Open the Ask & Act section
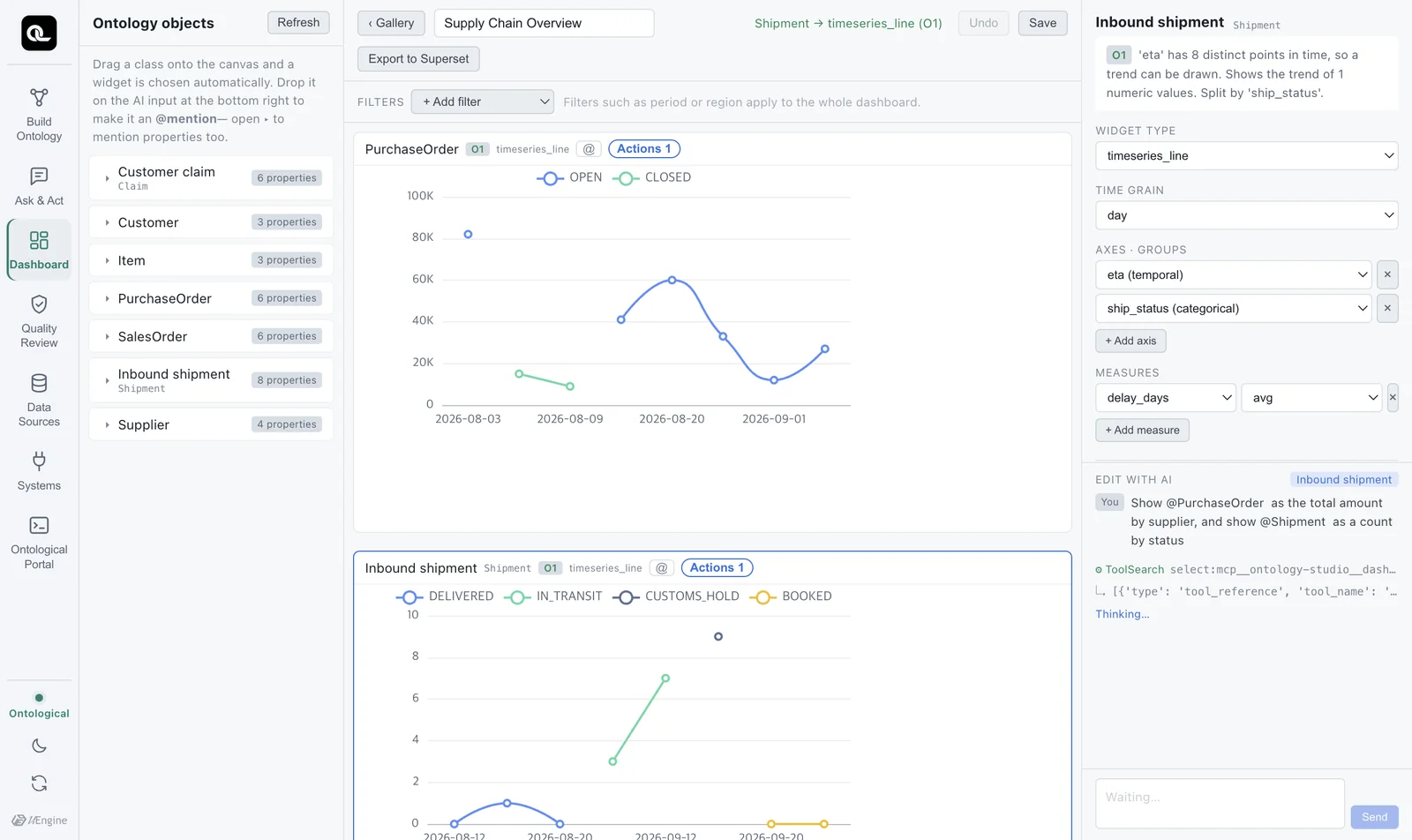This screenshot has width=1412, height=840. 39,186
